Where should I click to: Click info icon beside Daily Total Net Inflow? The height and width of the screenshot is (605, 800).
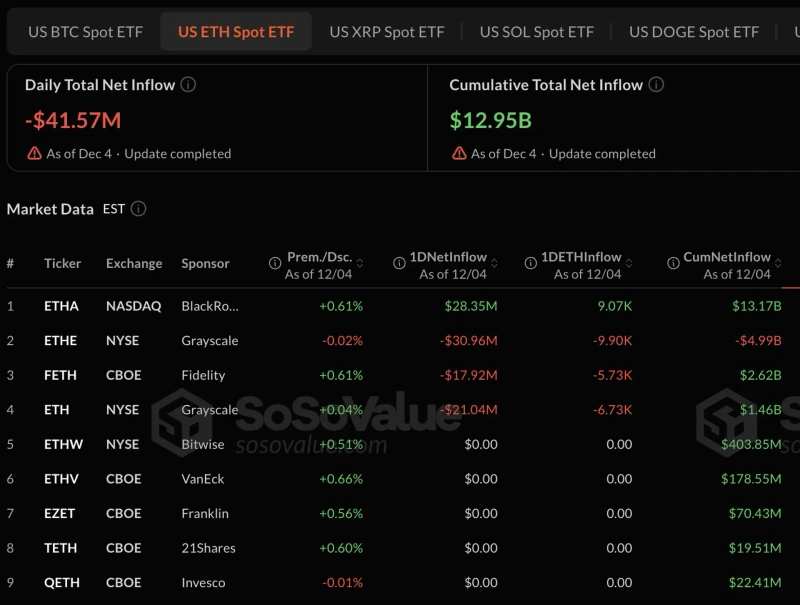[188, 85]
